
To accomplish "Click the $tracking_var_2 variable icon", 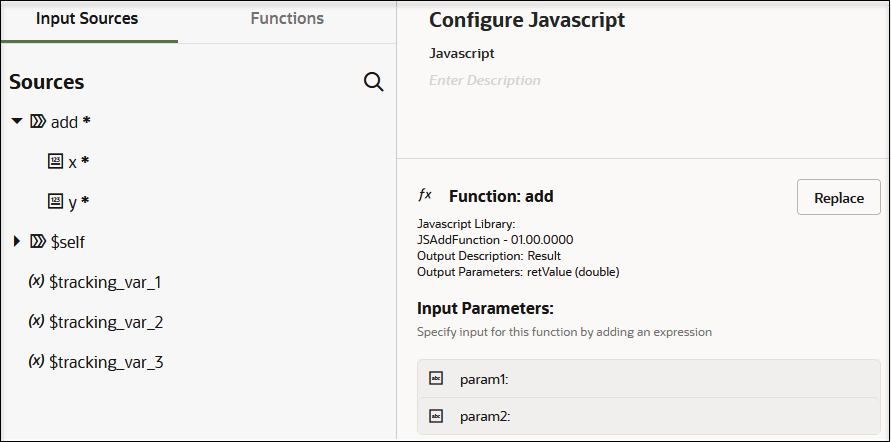I will pyautogui.click(x=36, y=321).
